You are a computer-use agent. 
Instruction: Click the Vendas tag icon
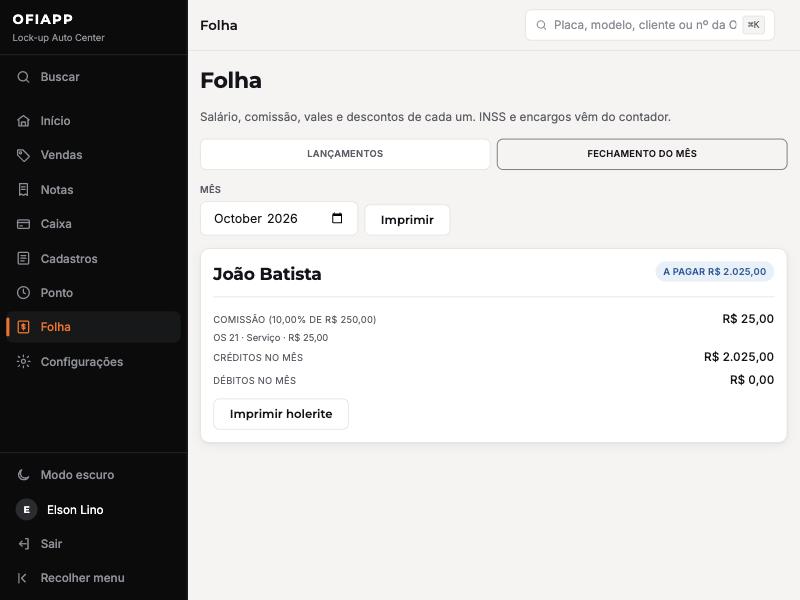pyautogui.click(x=23, y=155)
